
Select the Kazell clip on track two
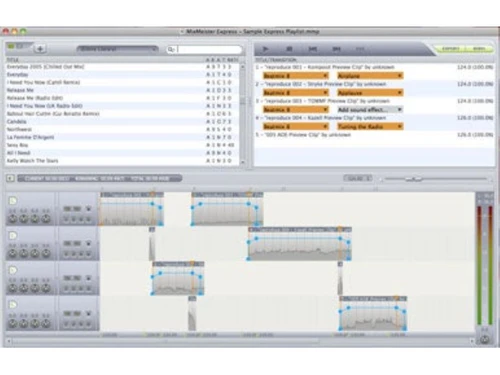point(300,244)
